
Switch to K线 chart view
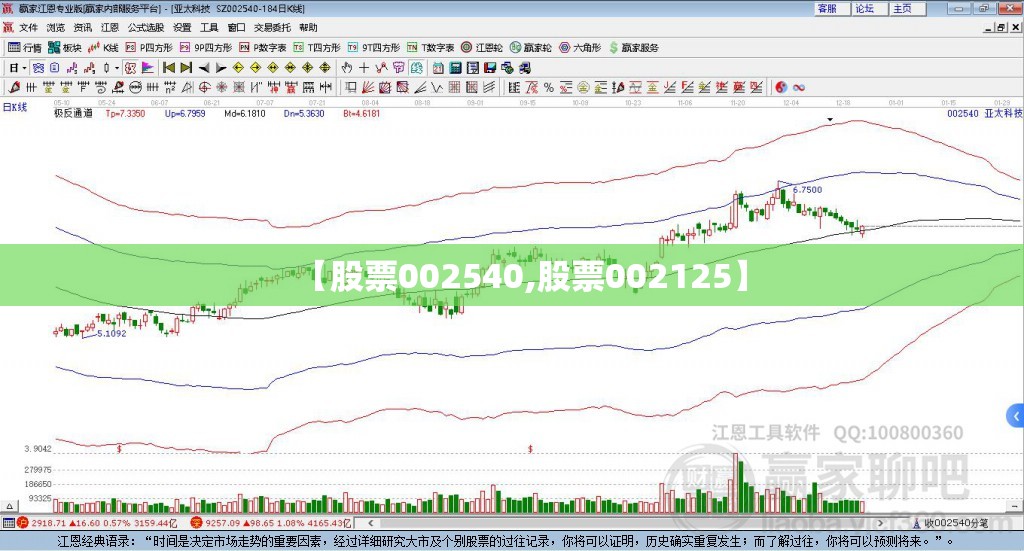[x=103, y=48]
